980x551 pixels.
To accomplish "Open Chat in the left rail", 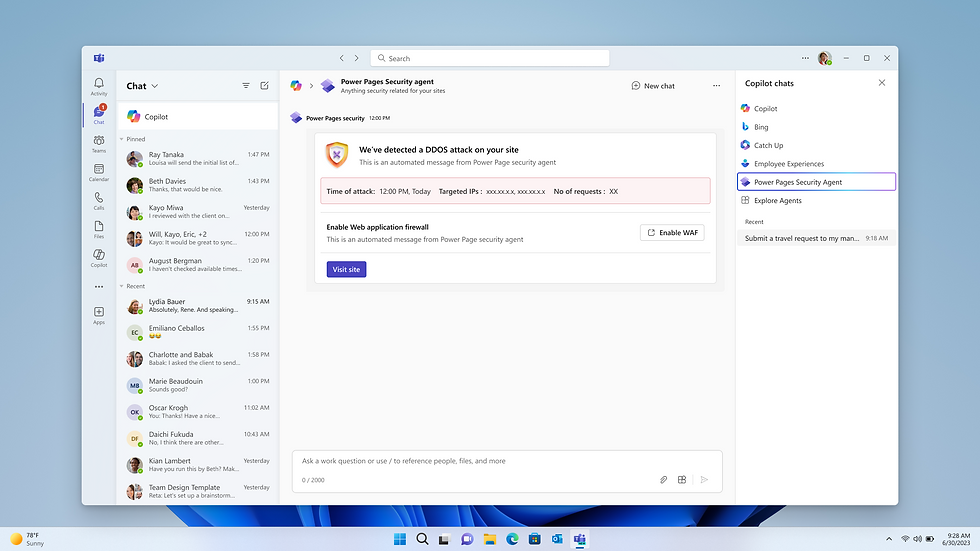I will pyautogui.click(x=99, y=114).
